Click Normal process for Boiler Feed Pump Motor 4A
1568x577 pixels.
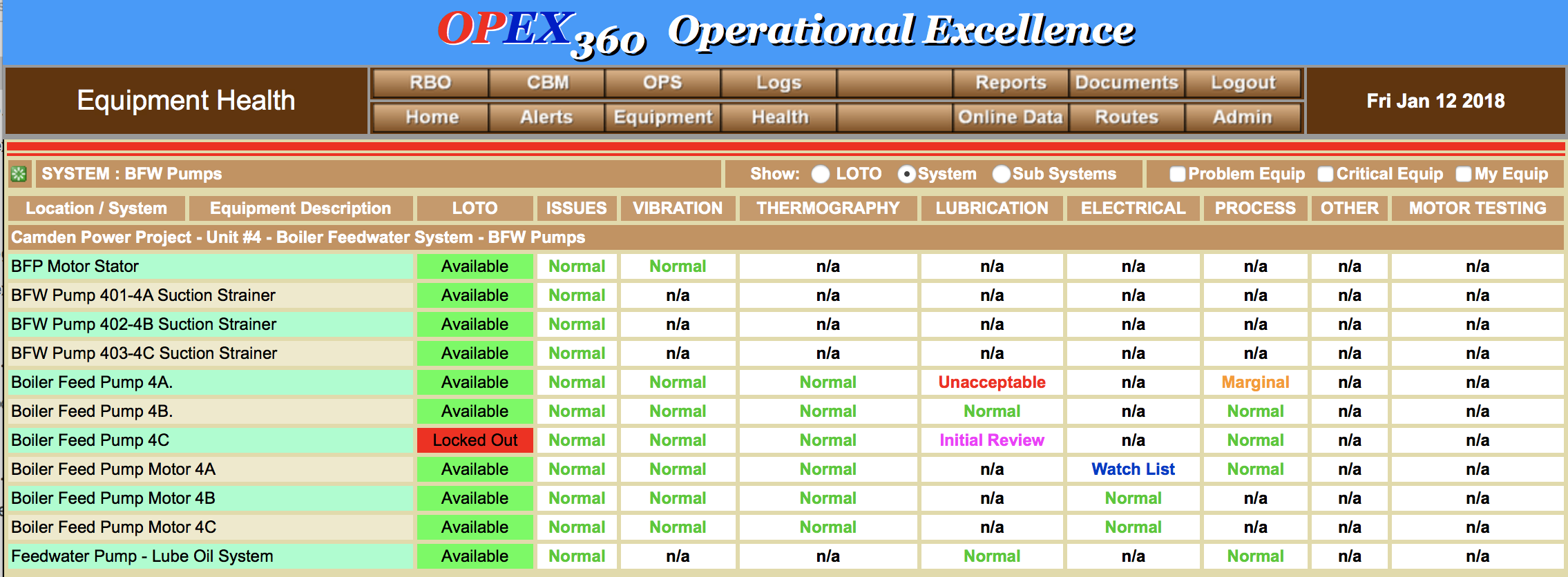coord(1255,469)
